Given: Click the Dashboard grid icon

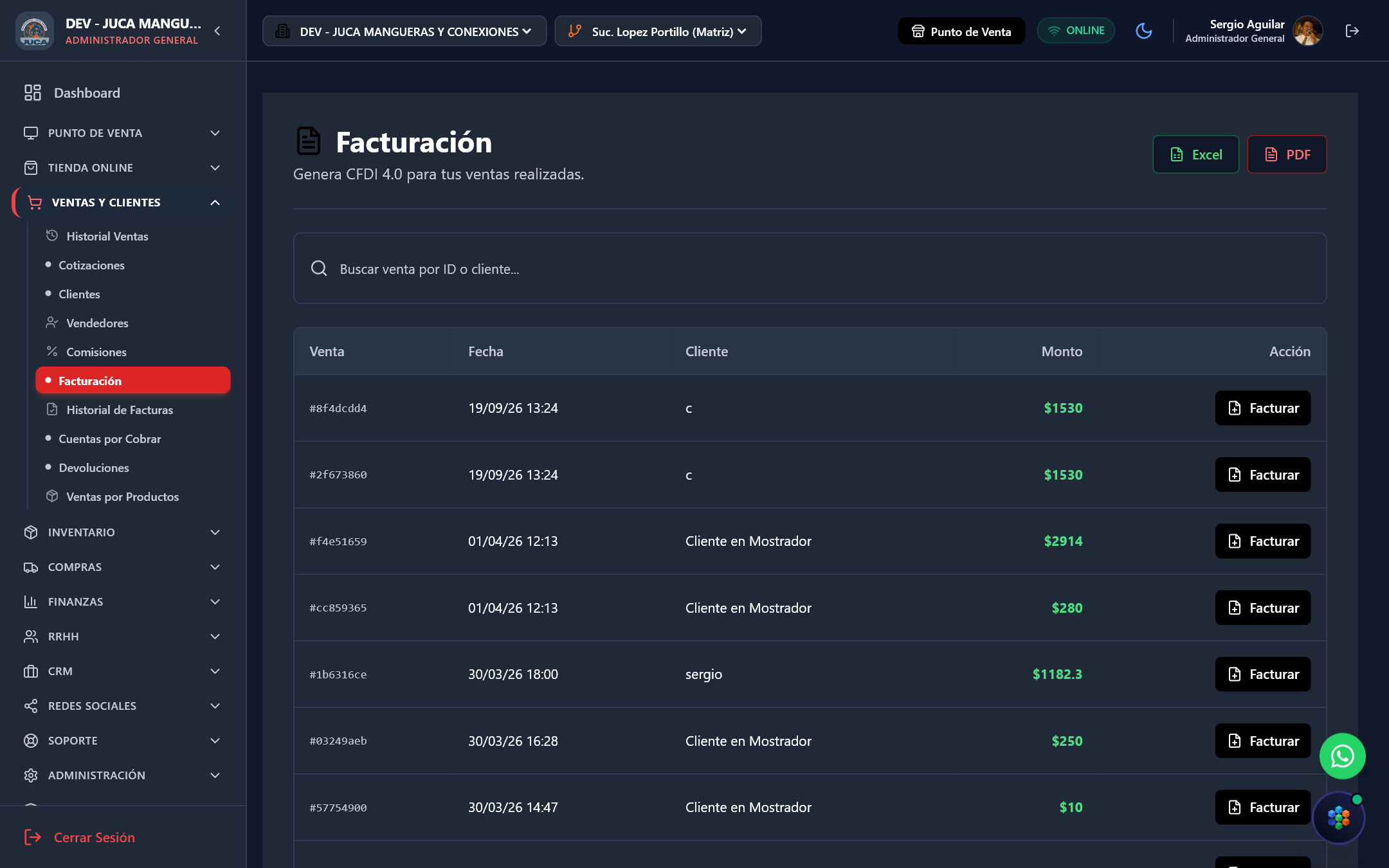Looking at the screenshot, I should pyautogui.click(x=33, y=93).
